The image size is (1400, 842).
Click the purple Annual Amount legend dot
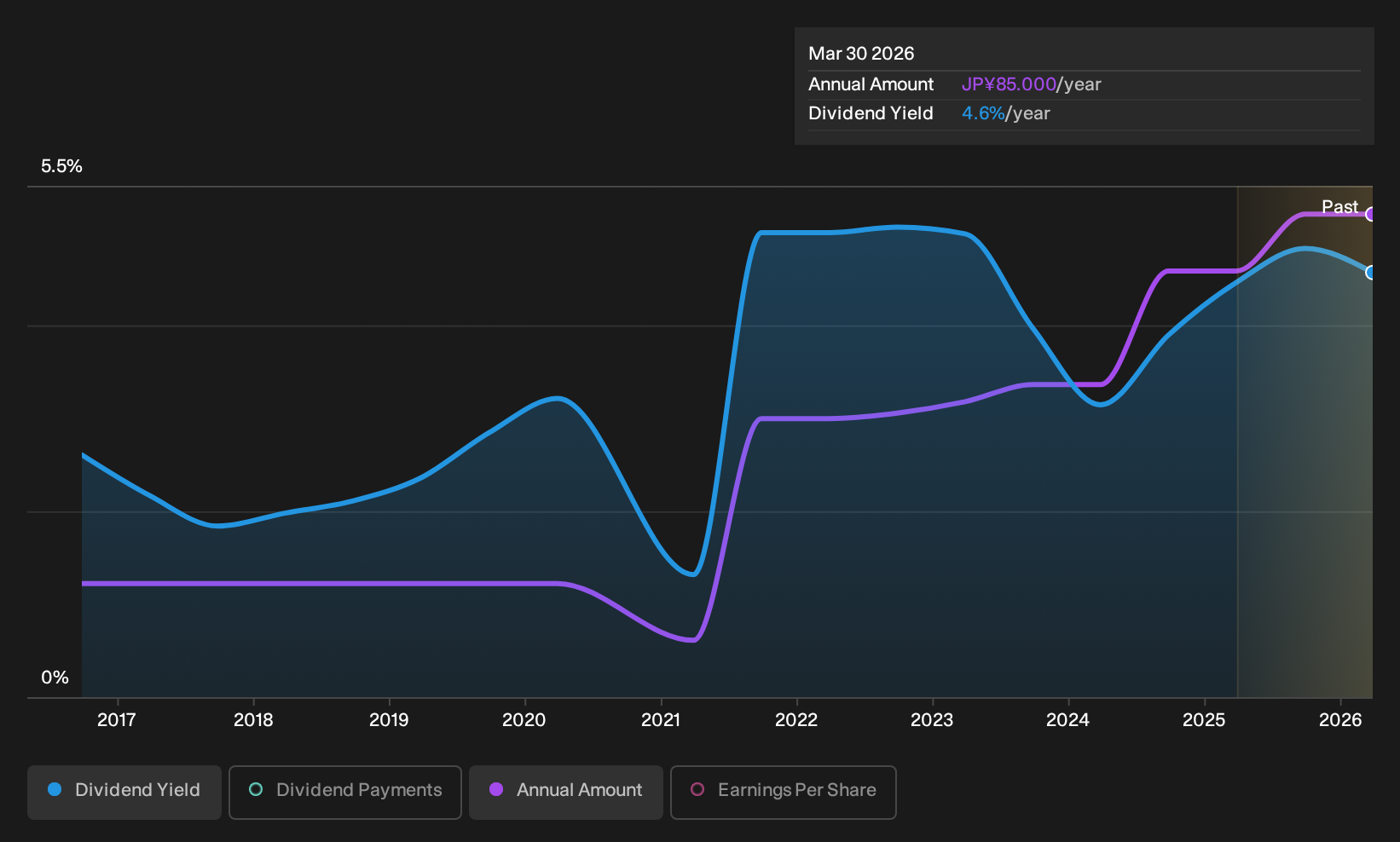tap(496, 790)
